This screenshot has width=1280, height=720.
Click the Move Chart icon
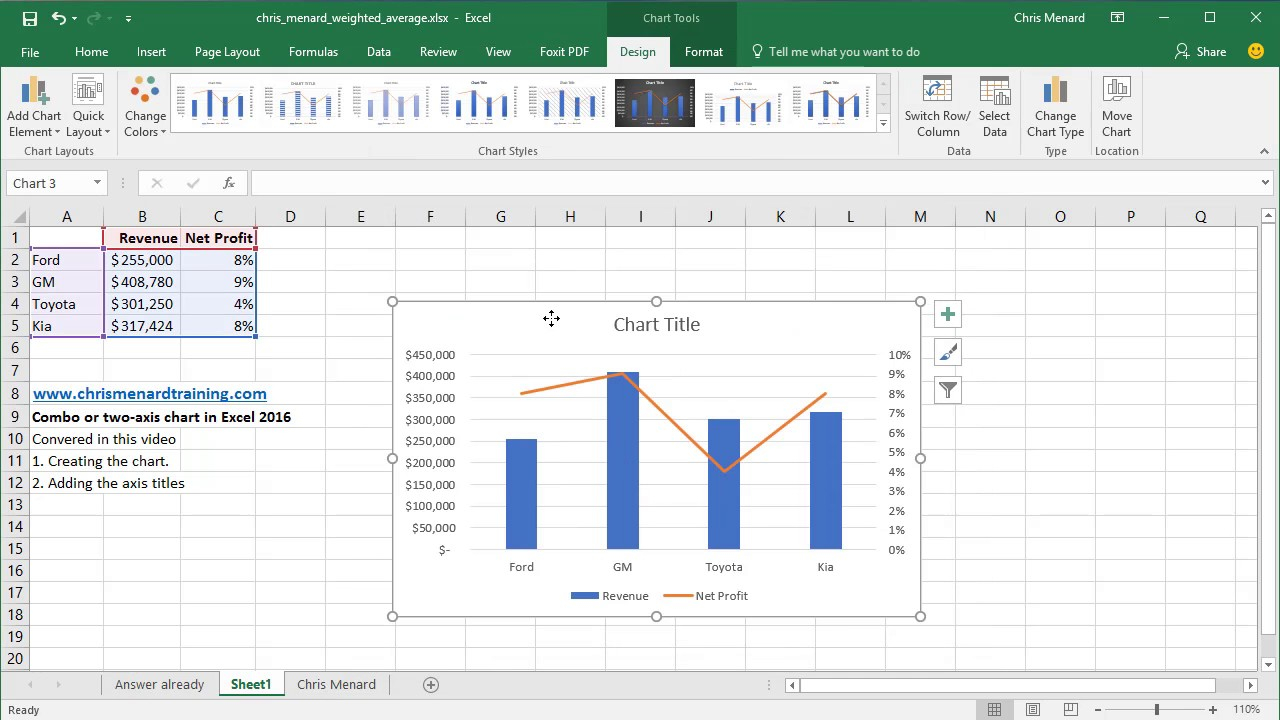[1116, 105]
